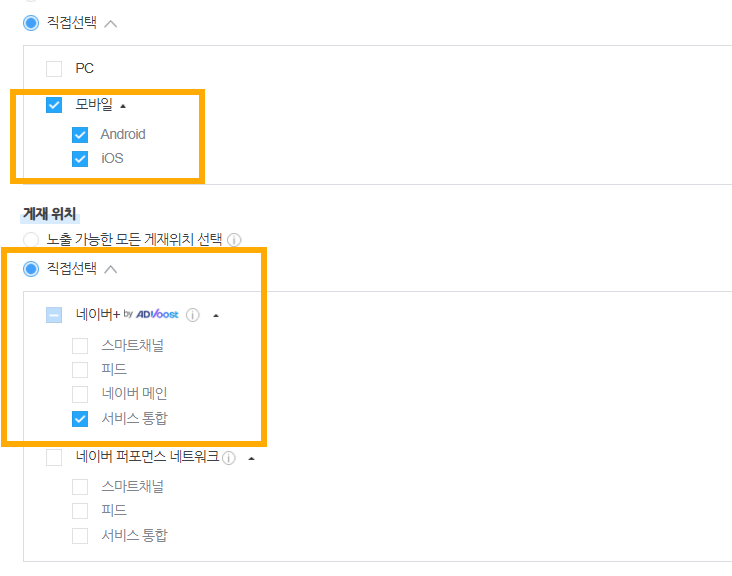Uncheck the iOS checkbox

click(x=80, y=159)
